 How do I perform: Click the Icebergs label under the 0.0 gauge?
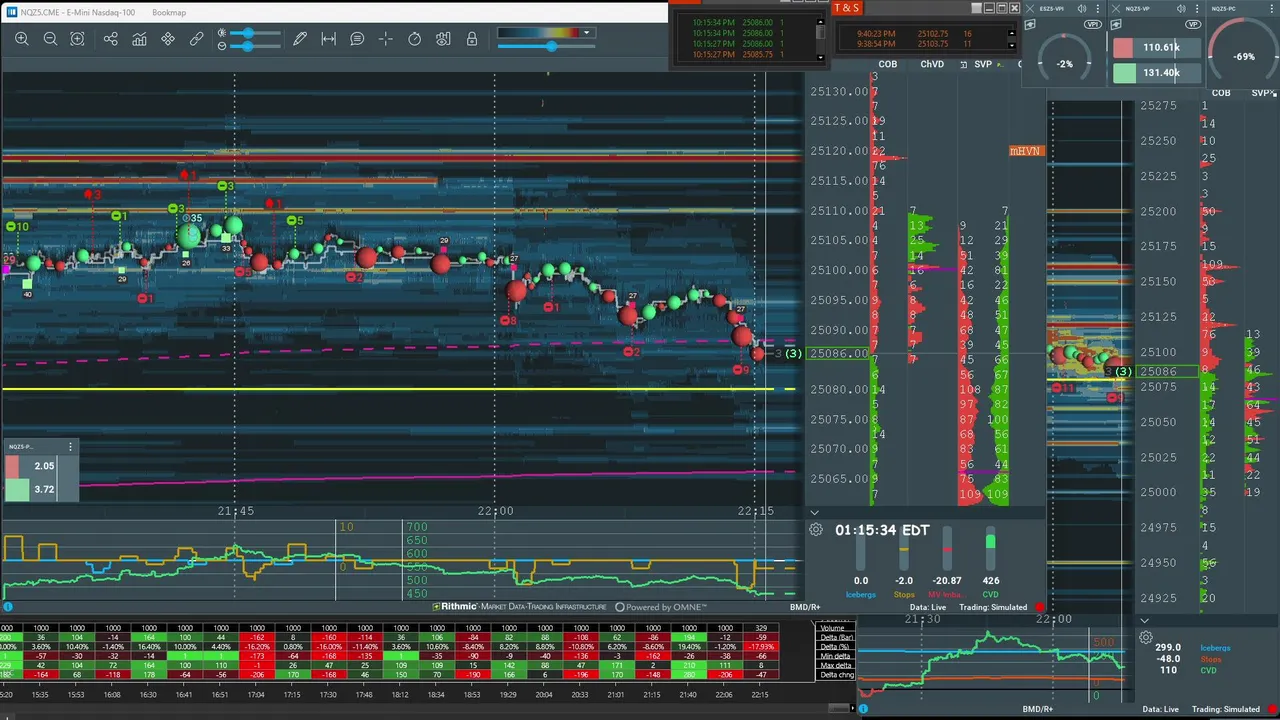click(x=861, y=594)
